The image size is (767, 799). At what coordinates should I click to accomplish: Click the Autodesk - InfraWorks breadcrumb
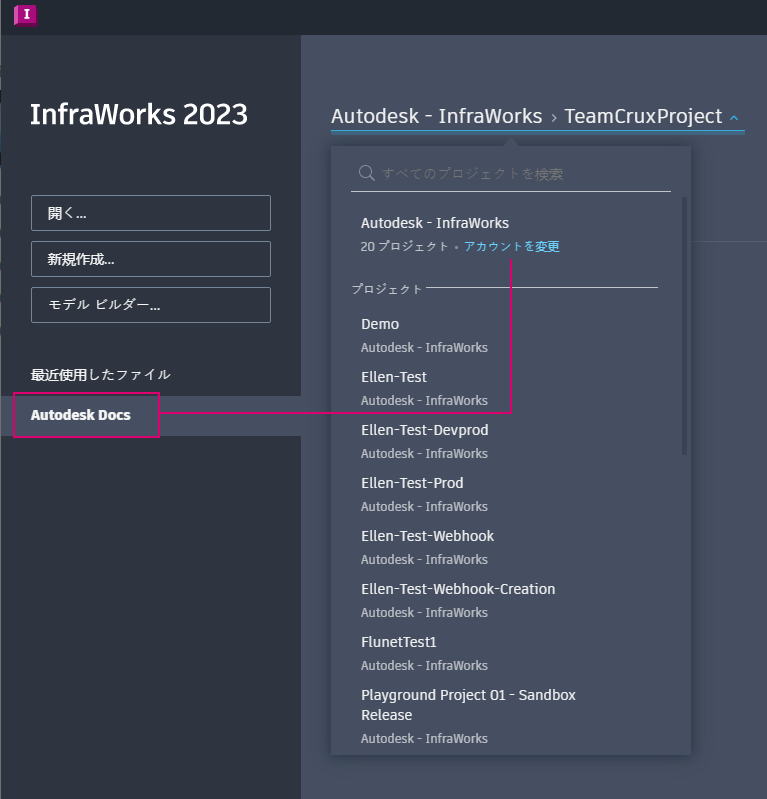click(436, 116)
